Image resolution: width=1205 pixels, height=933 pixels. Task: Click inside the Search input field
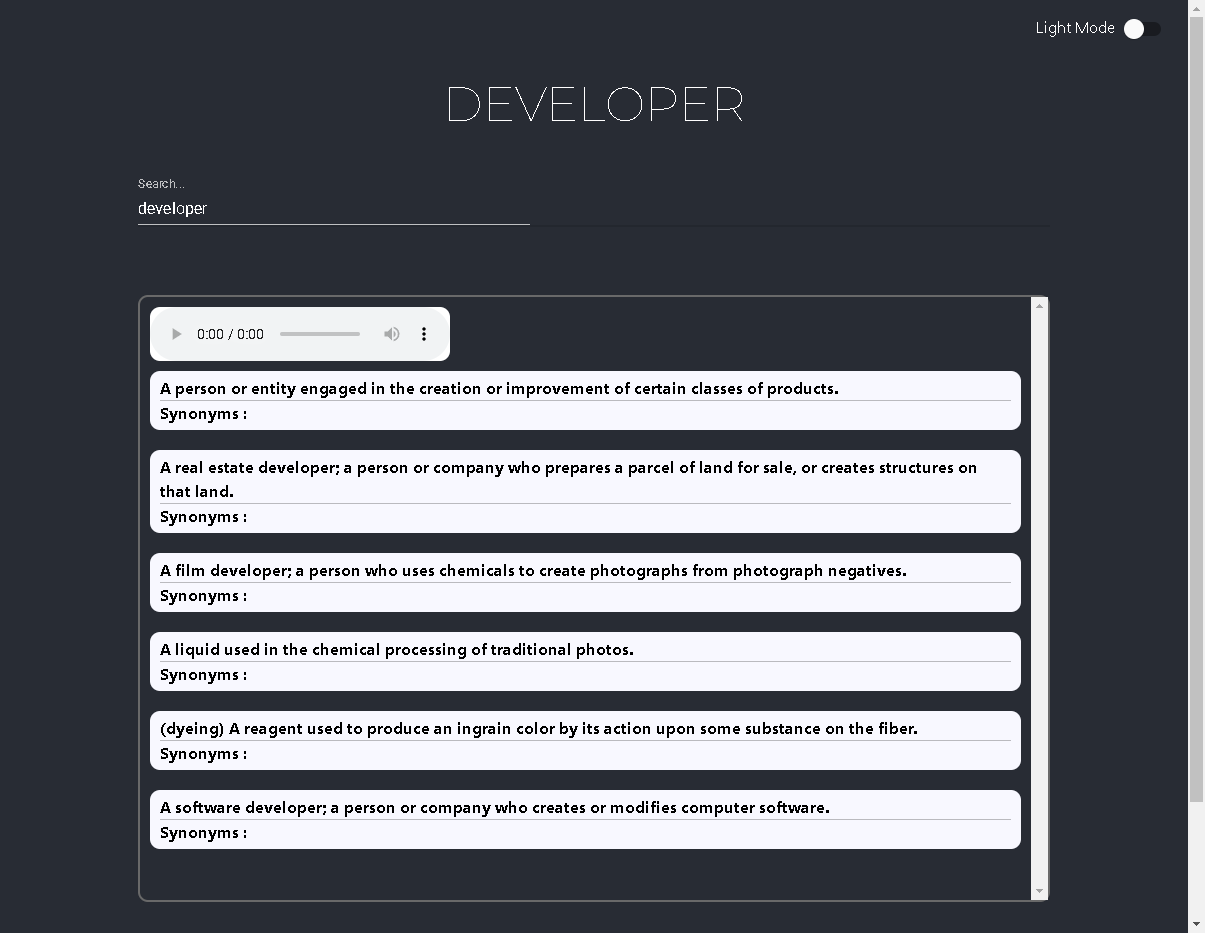(x=333, y=208)
